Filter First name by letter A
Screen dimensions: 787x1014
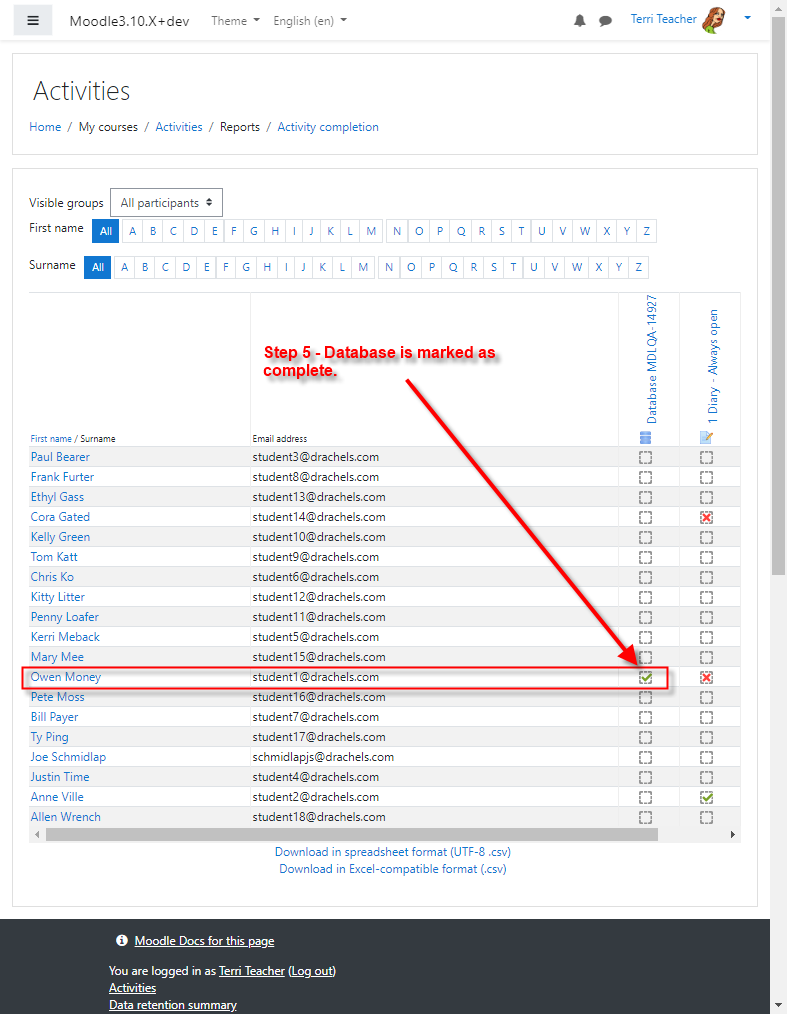133,231
